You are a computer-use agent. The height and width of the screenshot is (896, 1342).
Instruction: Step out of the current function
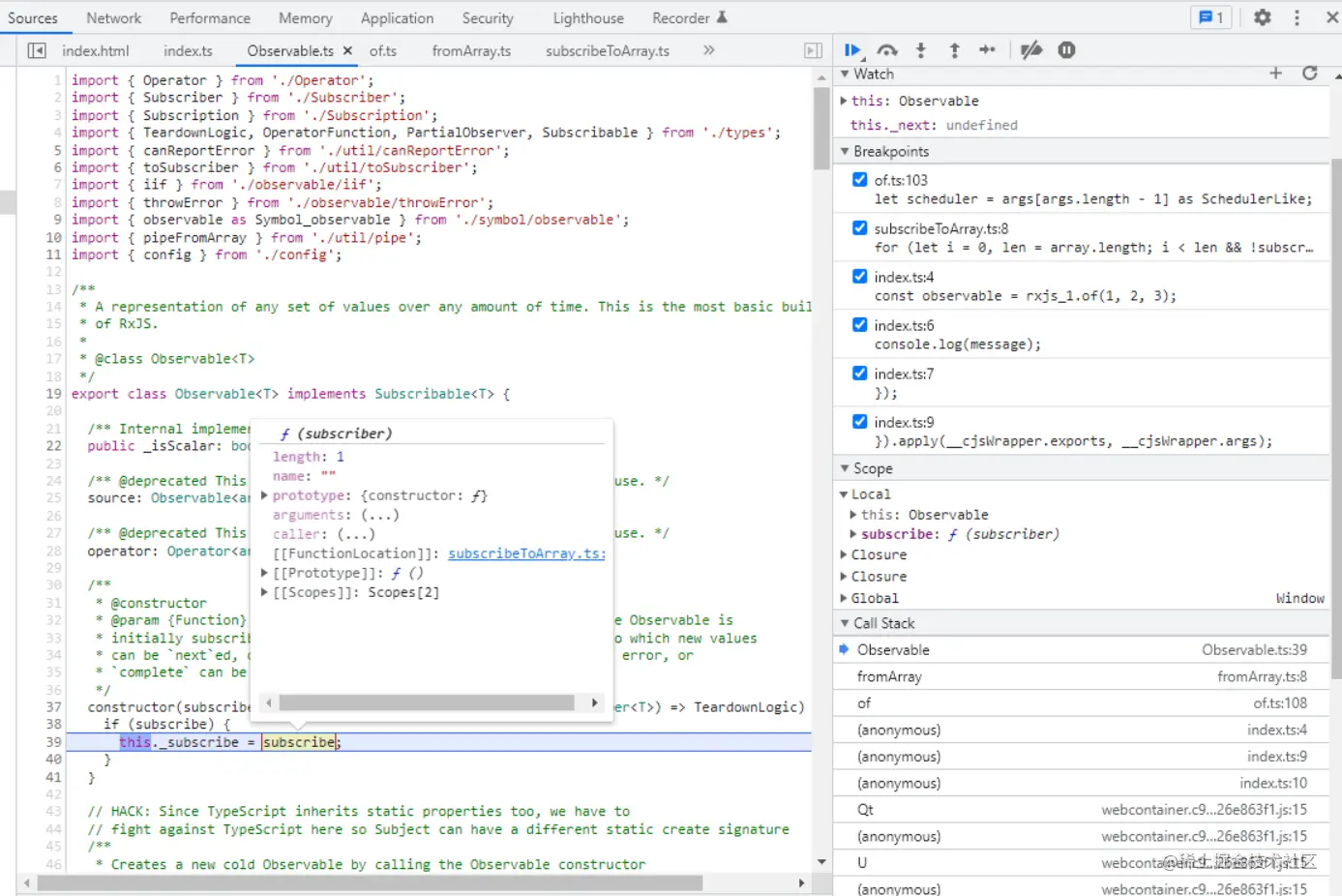click(954, 50)
